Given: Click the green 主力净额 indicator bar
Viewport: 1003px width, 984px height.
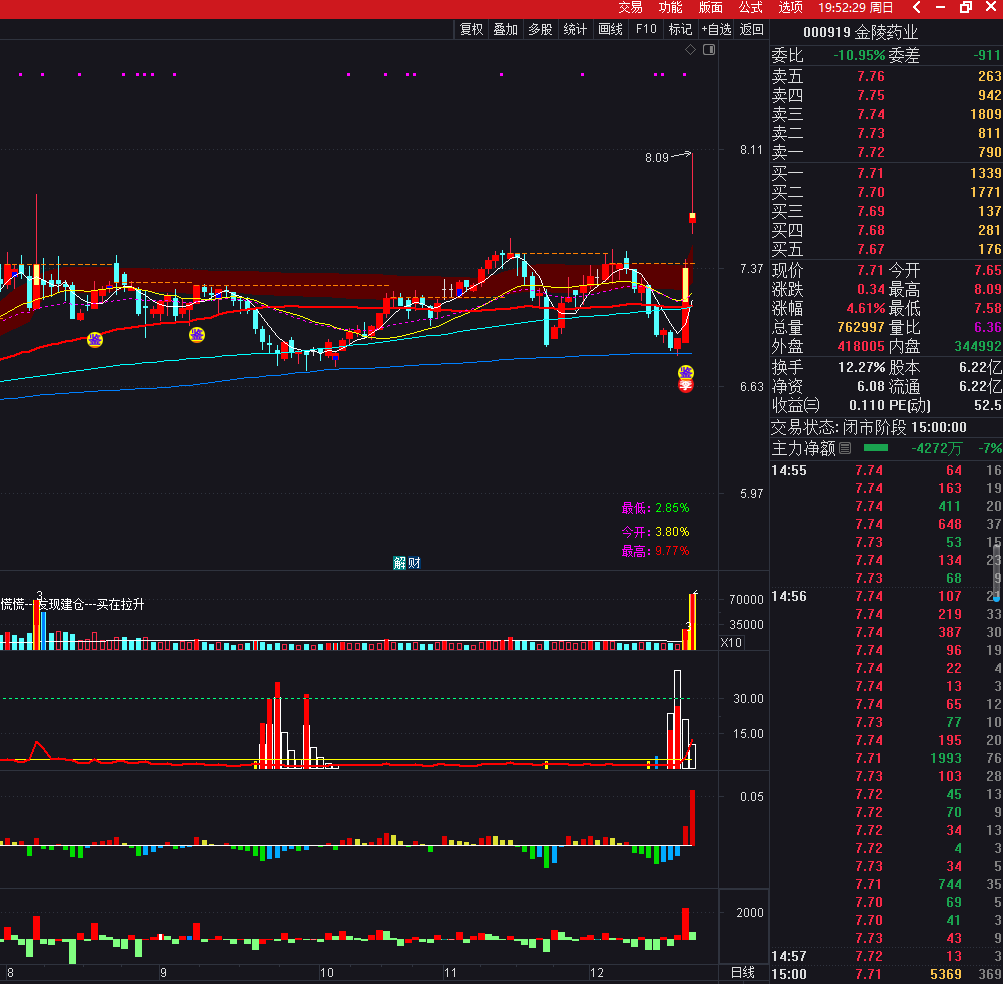Looking at the screenshot, I should point(876,448).
